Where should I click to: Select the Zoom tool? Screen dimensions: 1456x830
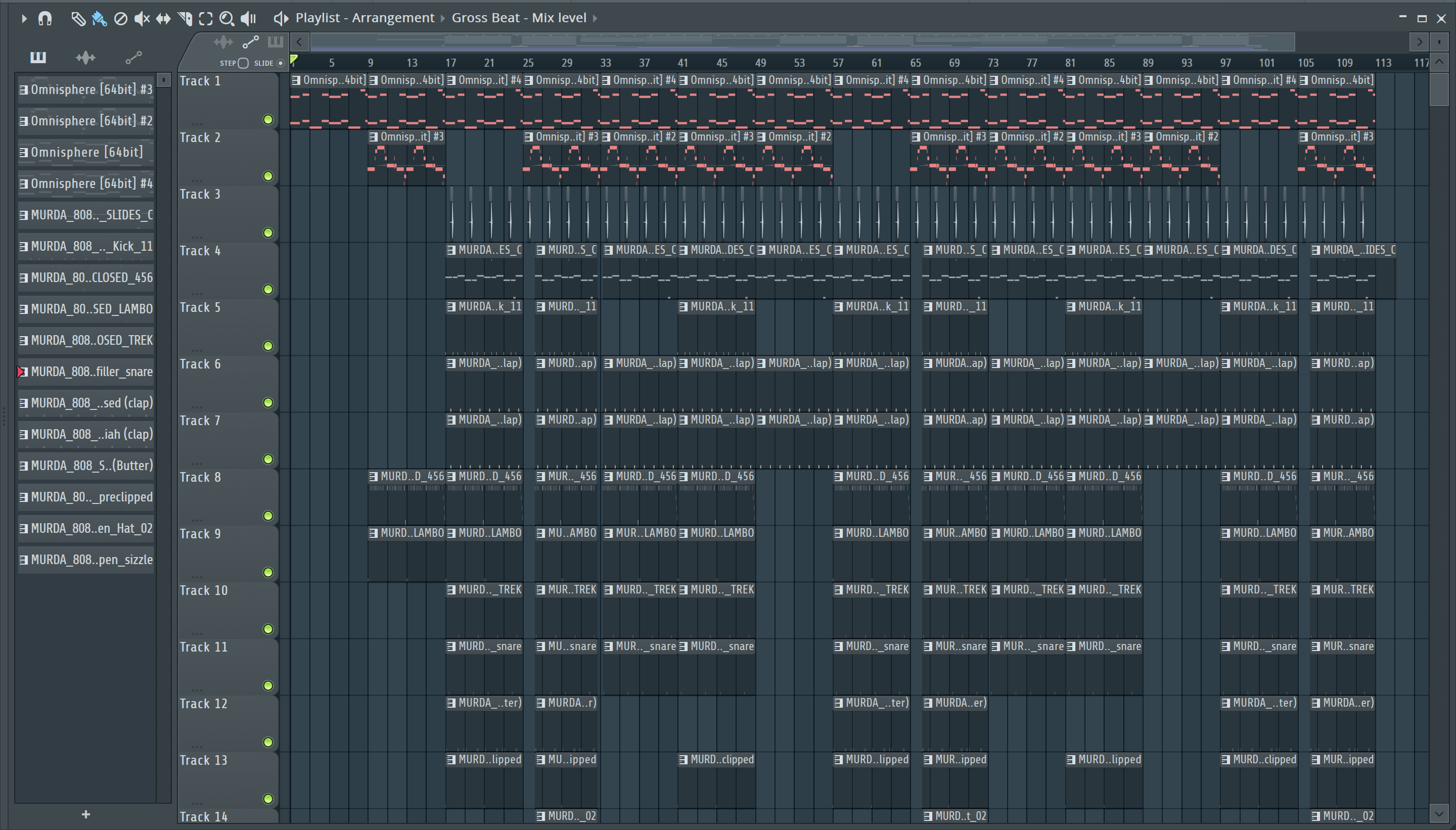click(x=227, y=18)
